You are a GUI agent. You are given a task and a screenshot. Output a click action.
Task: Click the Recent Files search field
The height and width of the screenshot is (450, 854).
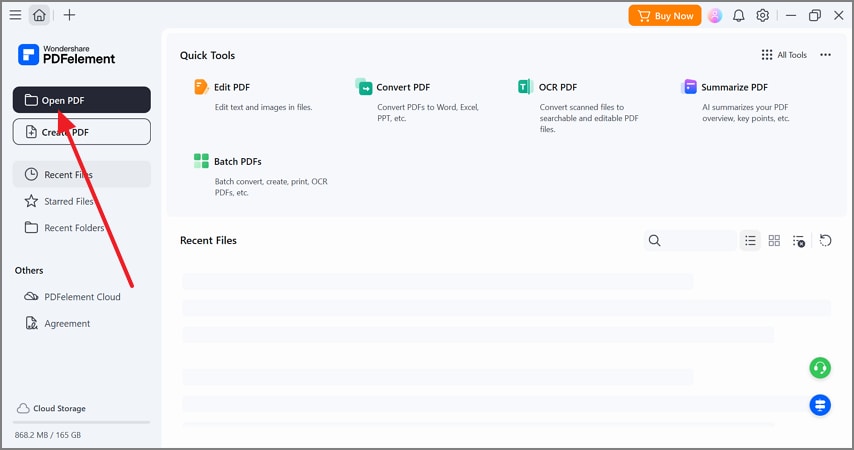(x=690, y=240)
